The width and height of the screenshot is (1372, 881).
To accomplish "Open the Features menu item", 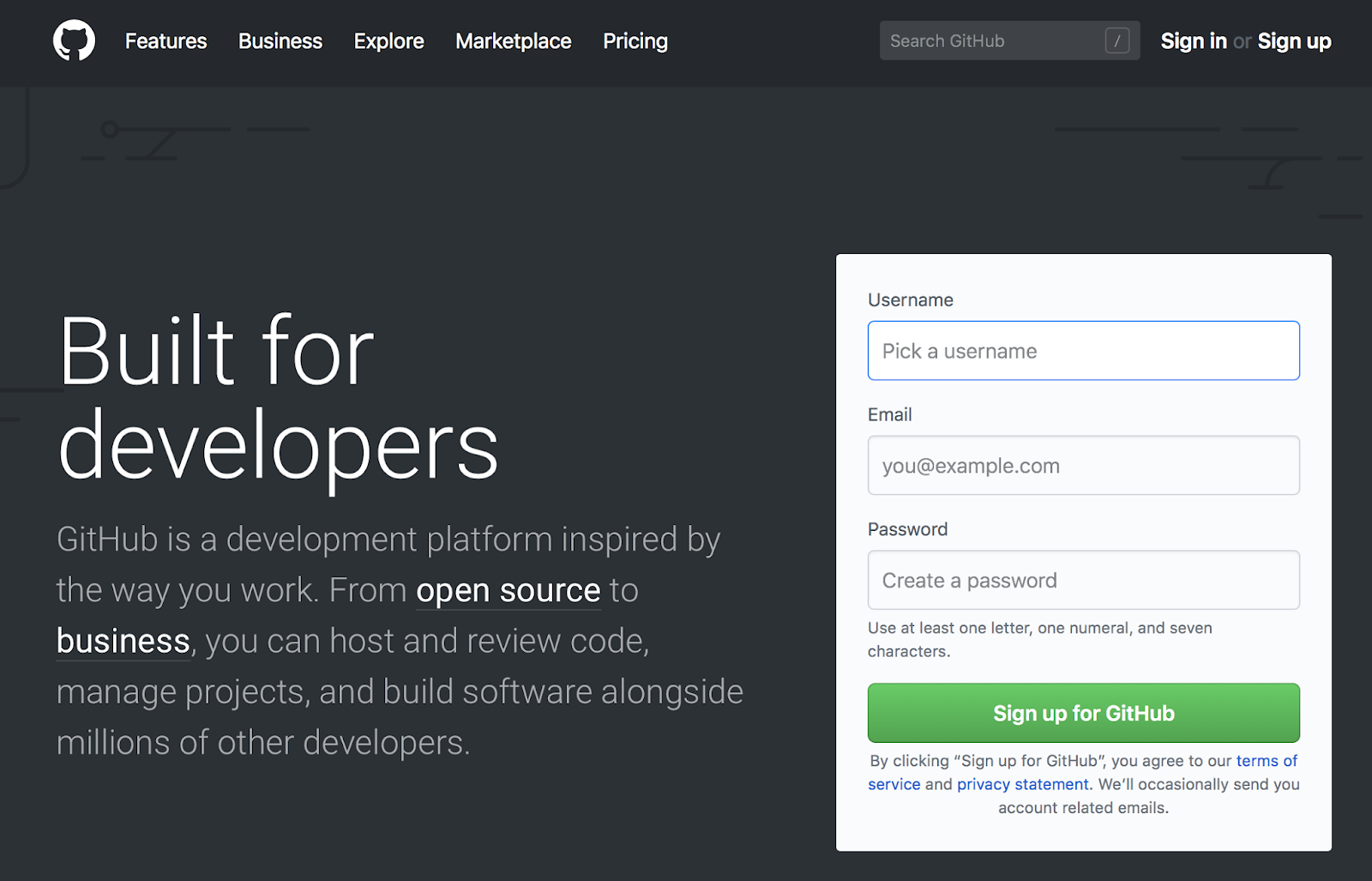I will pos(165,41).
